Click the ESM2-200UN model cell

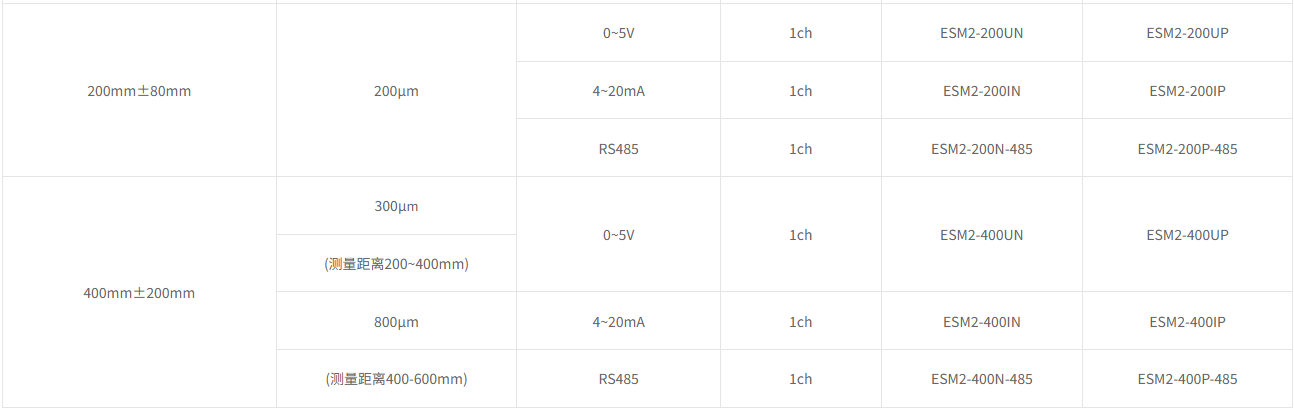click(981, 33)
